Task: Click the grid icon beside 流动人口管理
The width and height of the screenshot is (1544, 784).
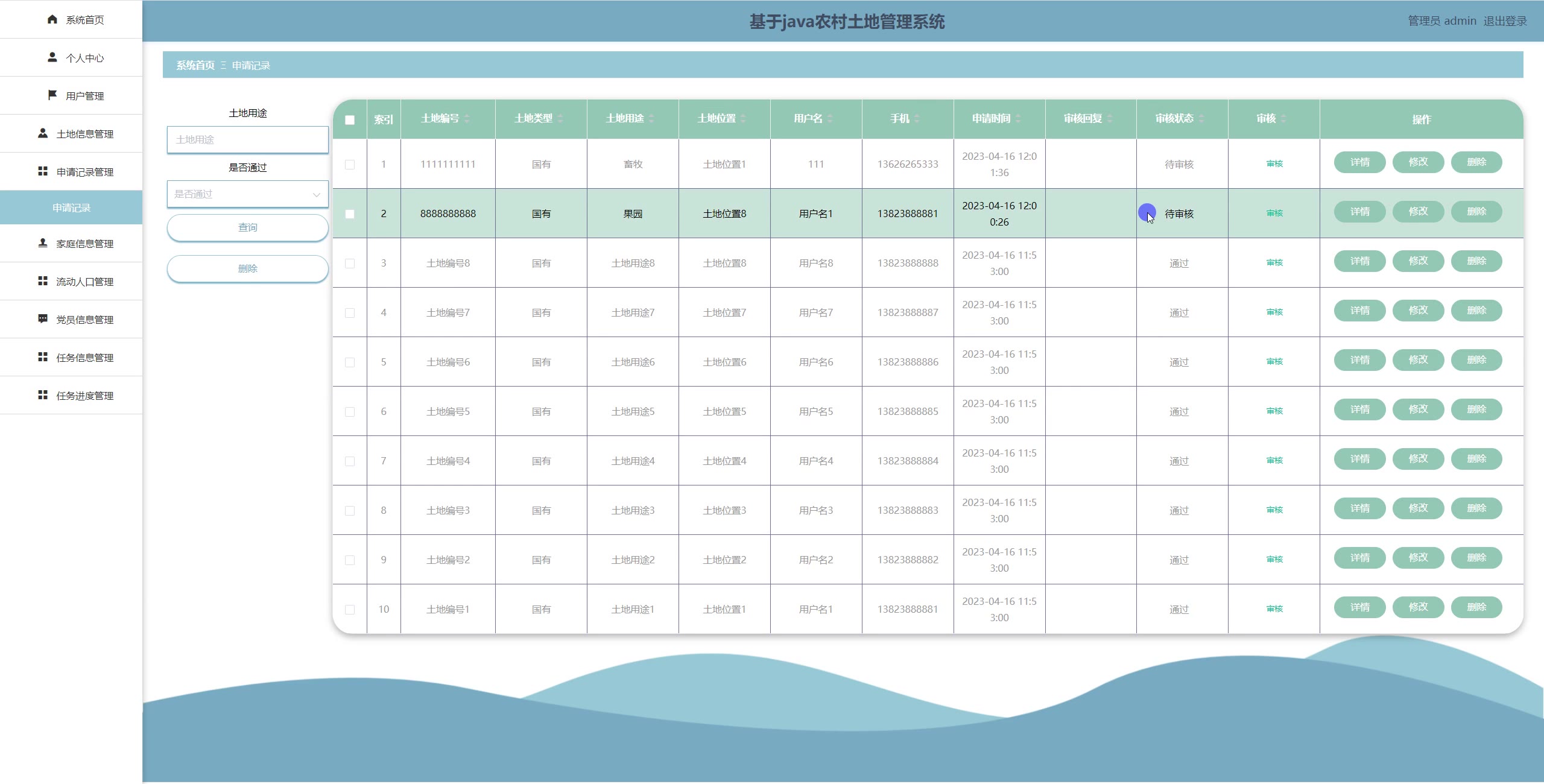Action: point(43,281)
